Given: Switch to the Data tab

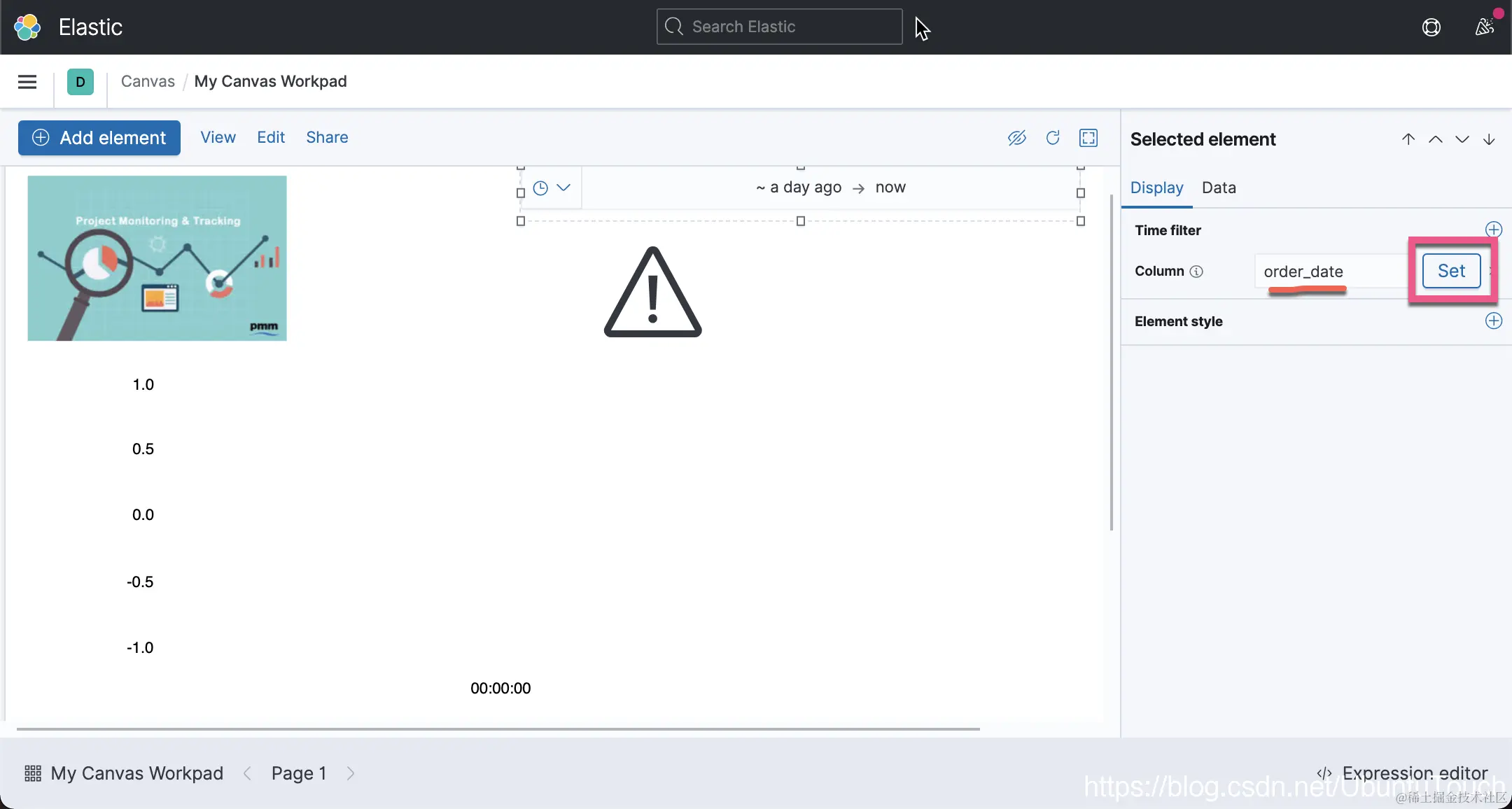Looking at the screenshot, I should 1219,188.
